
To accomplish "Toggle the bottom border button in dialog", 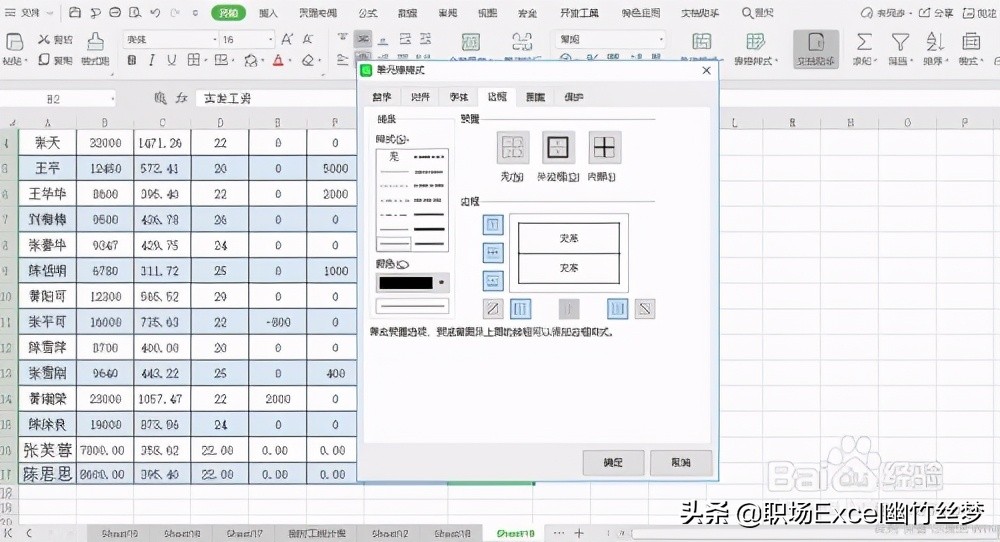I will 494,281.
